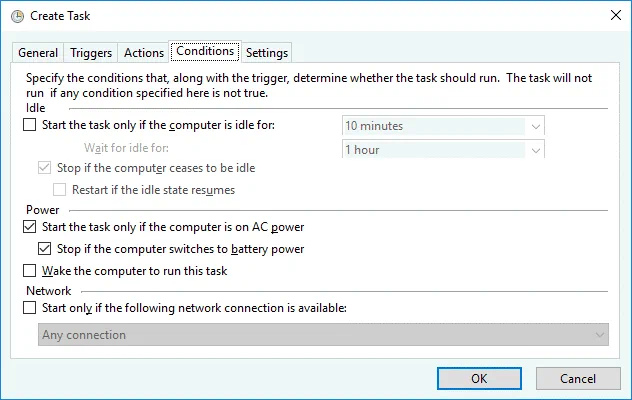632x400 pixels.
Task: Select the Conditions tab
Action: (205, 51)
